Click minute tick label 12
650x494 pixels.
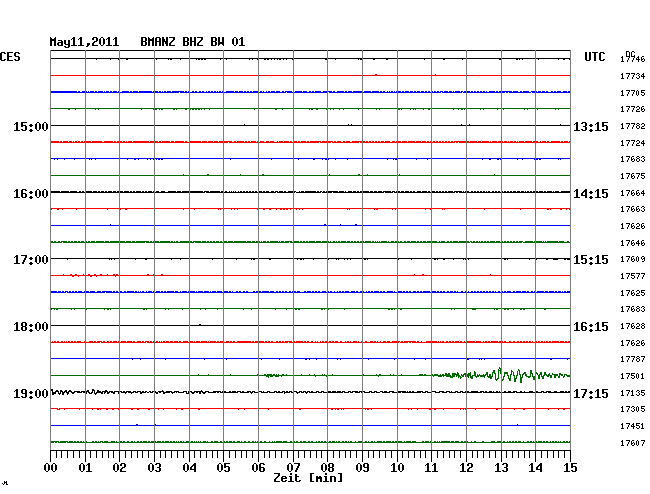pyautogui.click(x=466, y=468)
